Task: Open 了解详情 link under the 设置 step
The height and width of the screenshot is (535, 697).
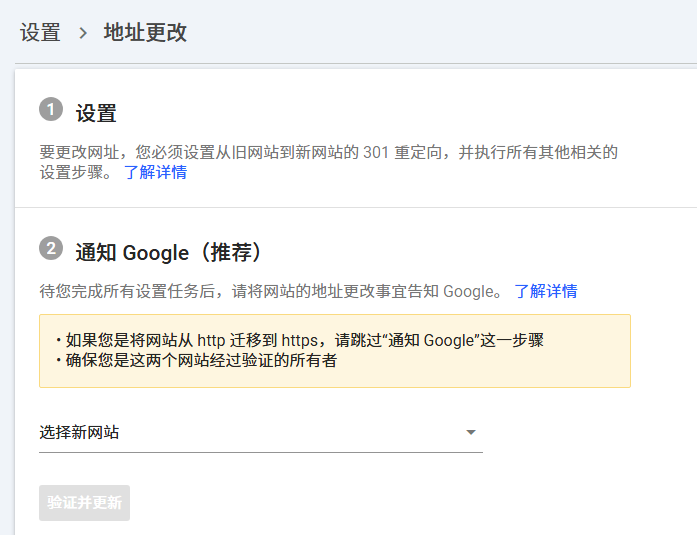Action: tap(155, 172)
